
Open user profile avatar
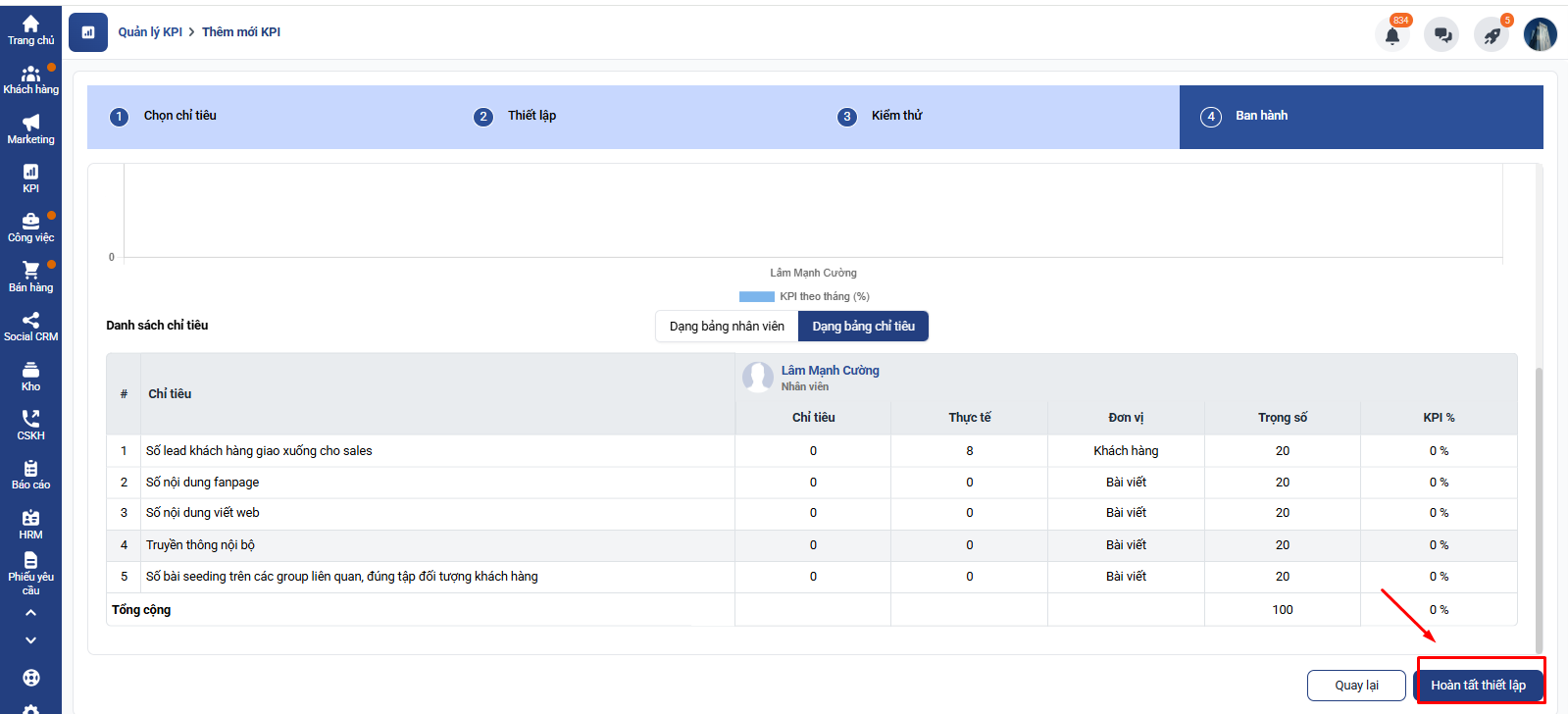coord(1540,35)
